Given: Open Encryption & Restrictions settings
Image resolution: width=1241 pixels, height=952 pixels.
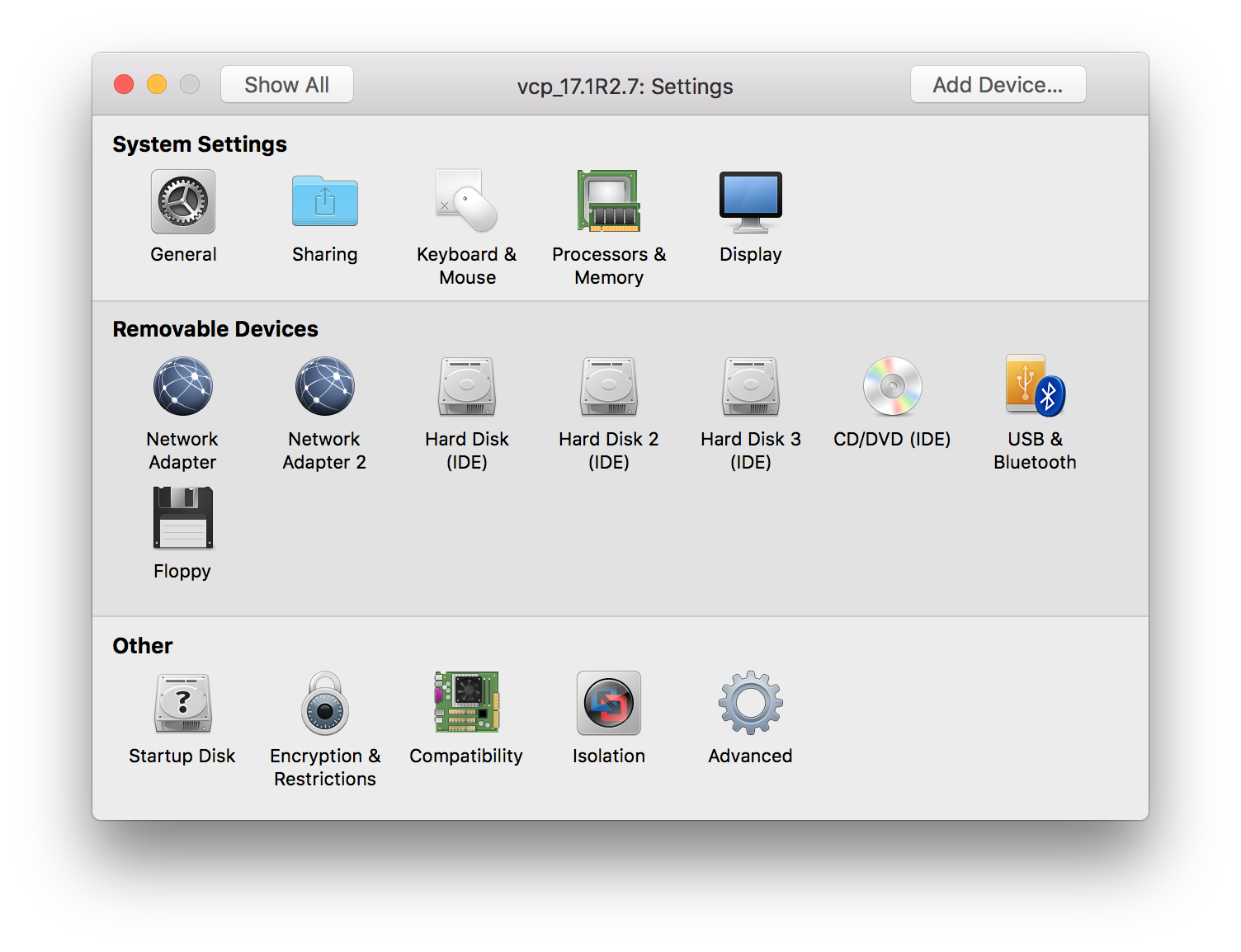Looking at the screenshot, I should tap(324, 703).
